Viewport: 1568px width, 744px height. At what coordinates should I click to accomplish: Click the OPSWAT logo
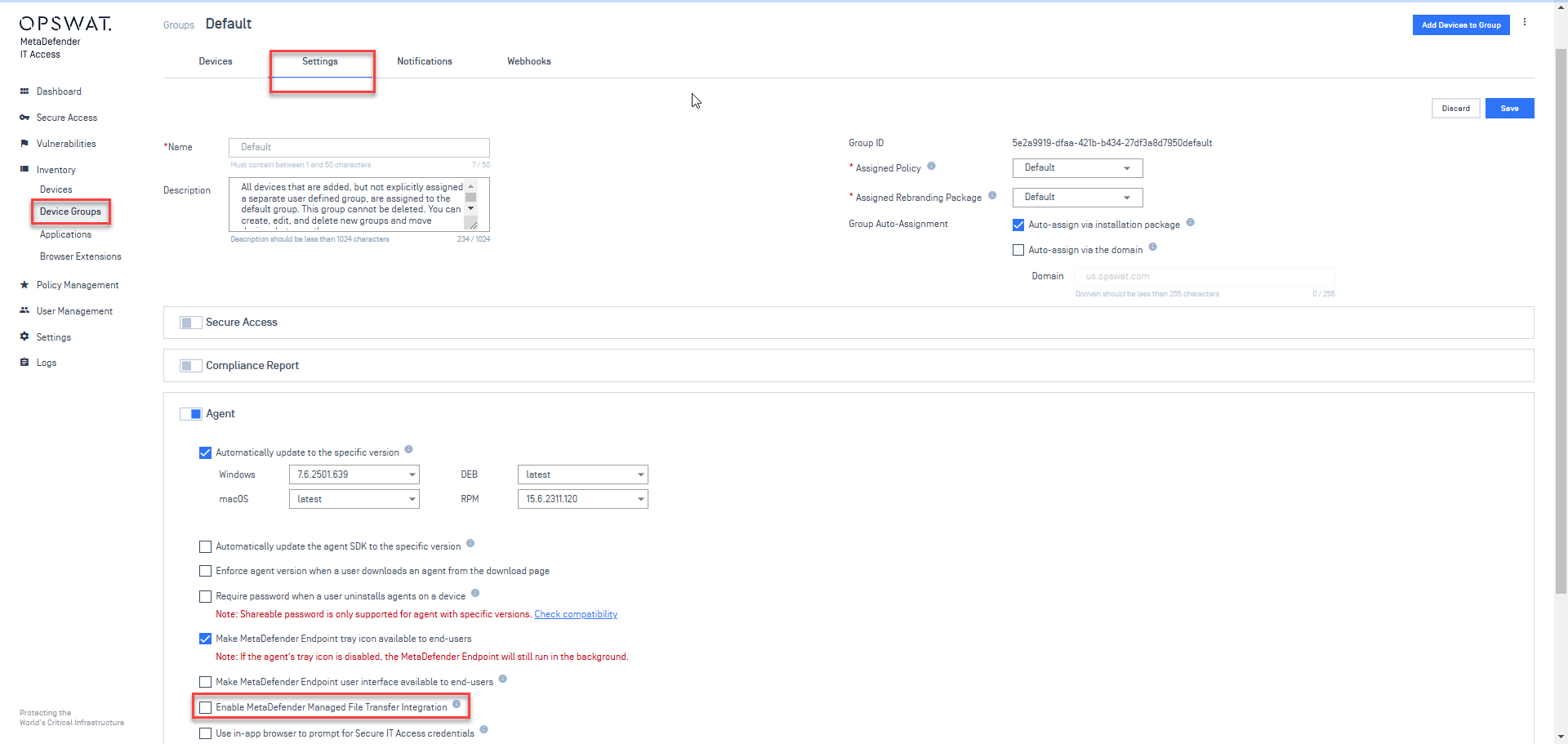point(65,24)
